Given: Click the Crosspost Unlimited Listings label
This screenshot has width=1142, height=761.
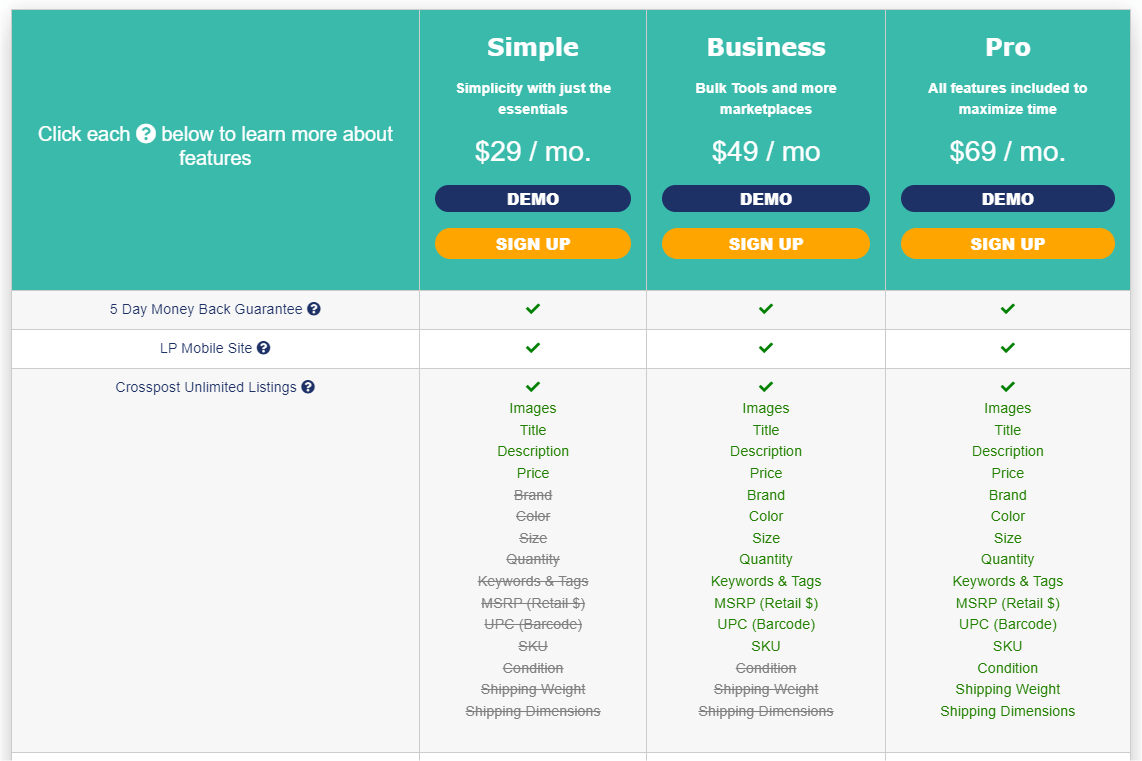Looking at the screenshot, I should coord(206,387).
